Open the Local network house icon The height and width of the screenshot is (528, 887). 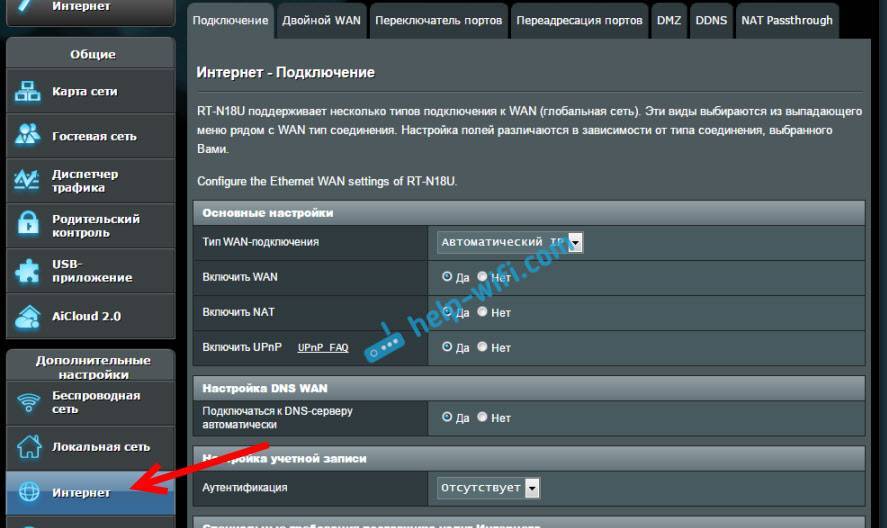[x=29, y=446]
